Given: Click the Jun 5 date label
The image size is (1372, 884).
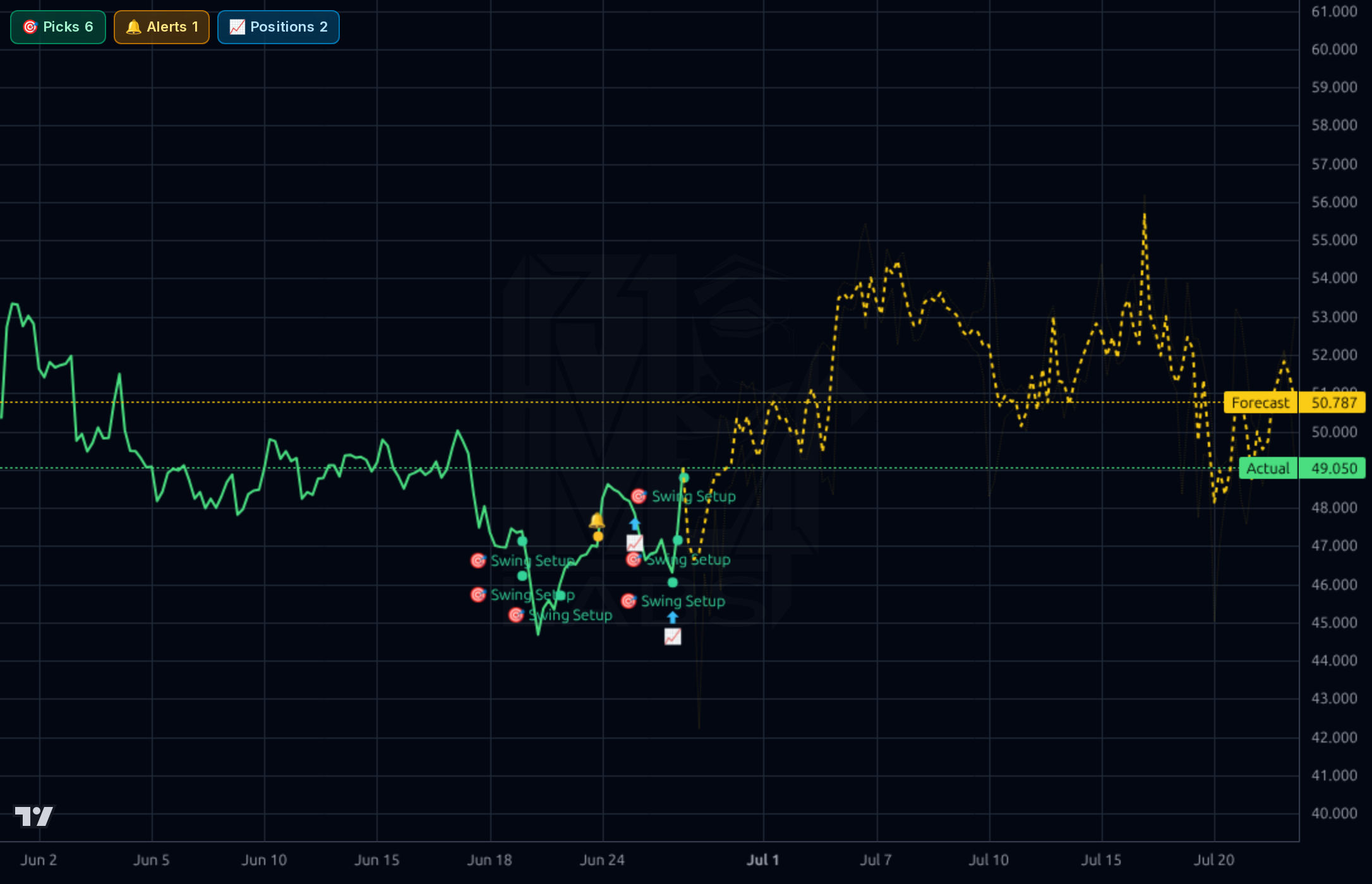Looking at the screenshot, I should [x=152, y=860].
